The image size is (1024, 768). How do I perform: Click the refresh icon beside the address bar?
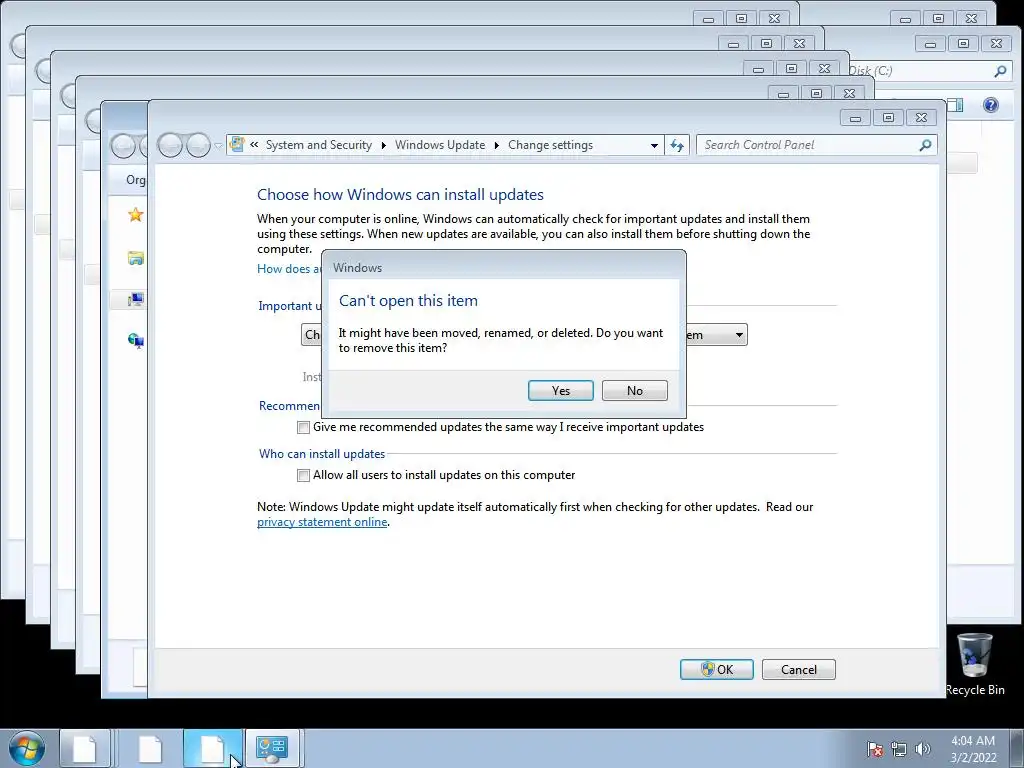[677, 146]
